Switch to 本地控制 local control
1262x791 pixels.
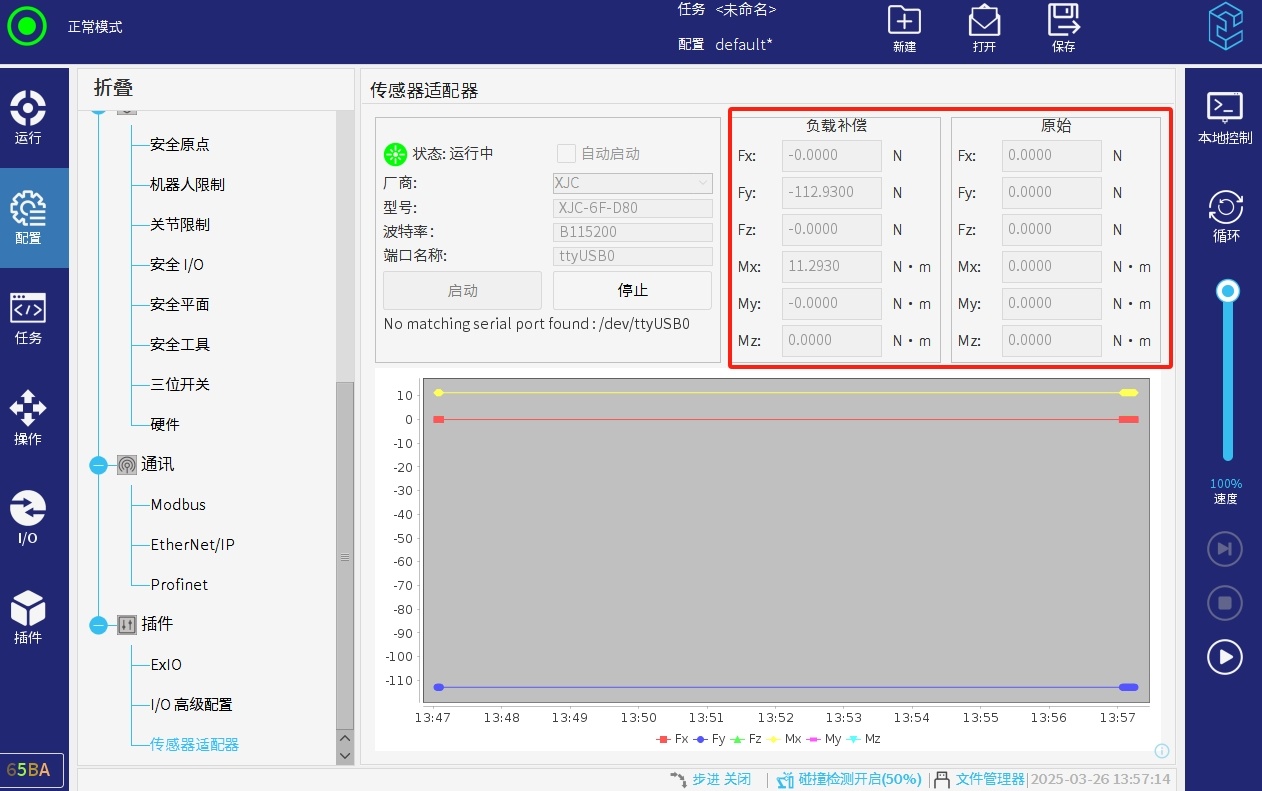pyautogui.click(x=1224, y=117)
